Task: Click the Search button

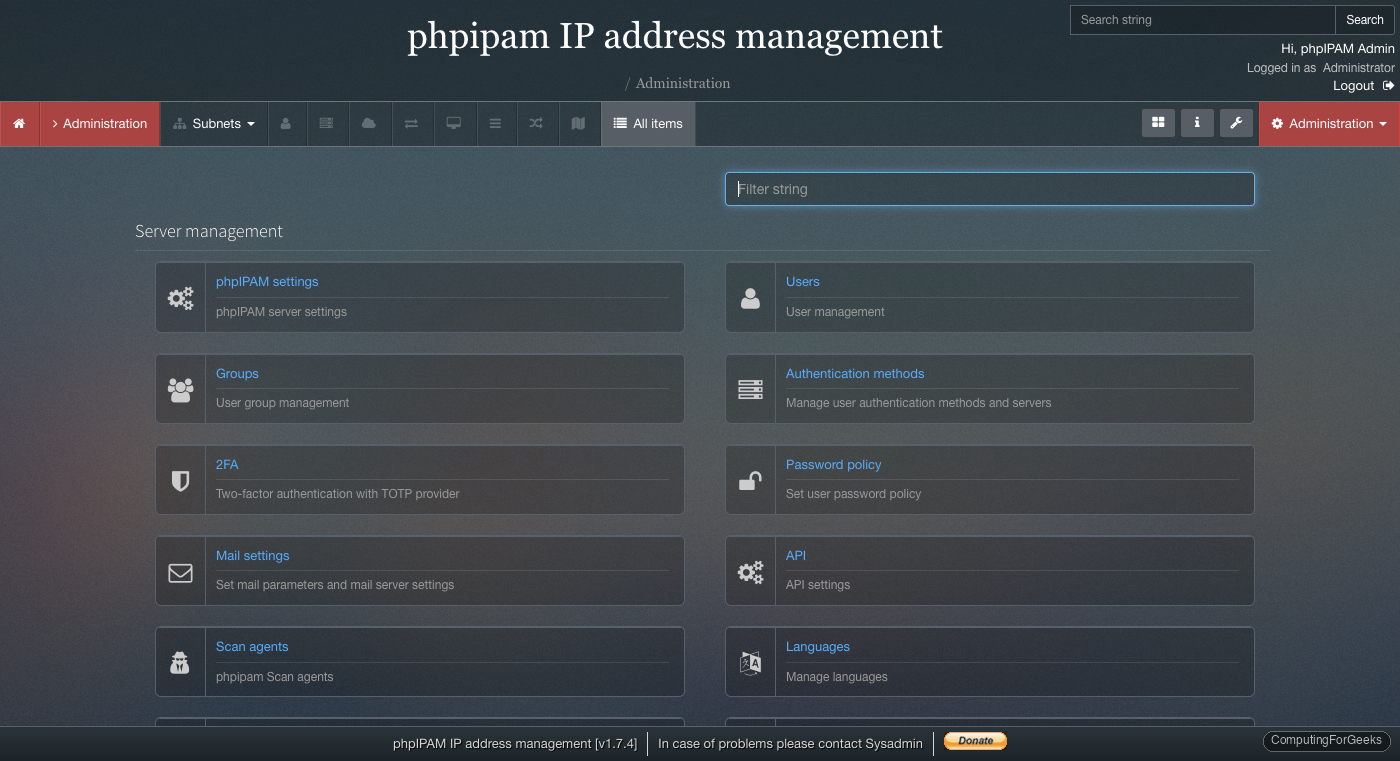Action: (x=1364, y=19)
